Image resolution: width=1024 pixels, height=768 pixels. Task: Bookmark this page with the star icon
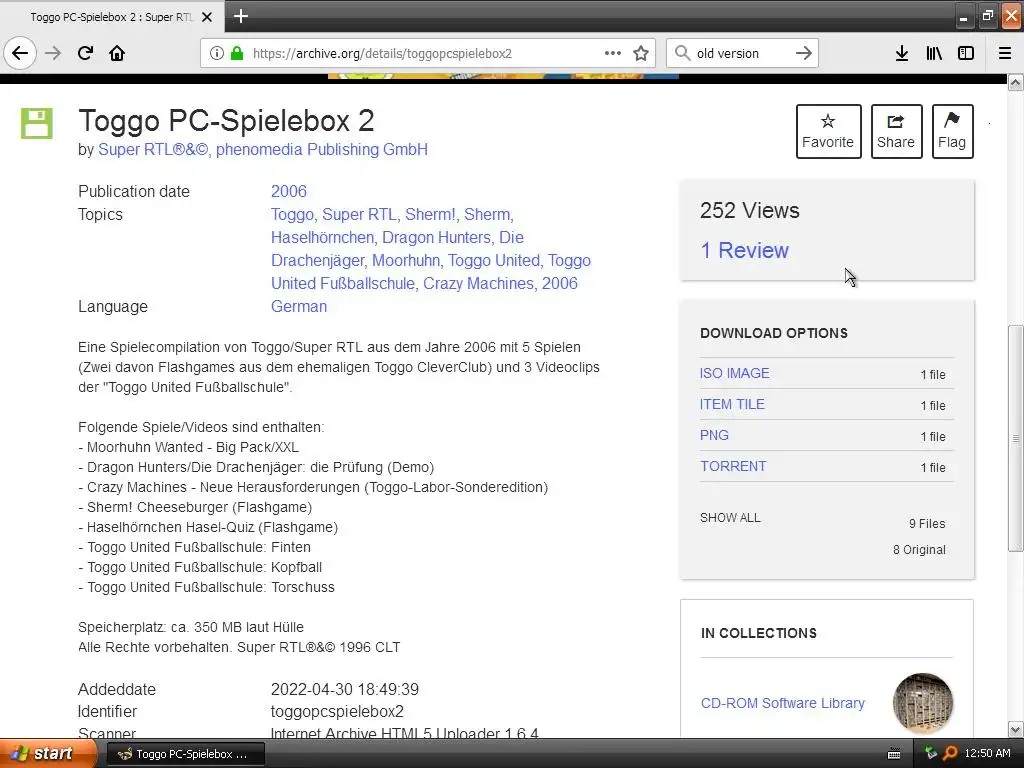click(641, 53)
